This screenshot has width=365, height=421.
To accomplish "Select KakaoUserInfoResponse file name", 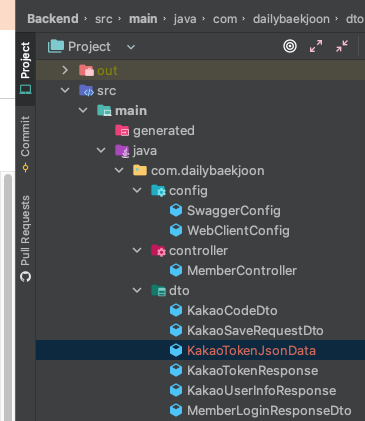I will pyautogui.click(x=262, y=391).
